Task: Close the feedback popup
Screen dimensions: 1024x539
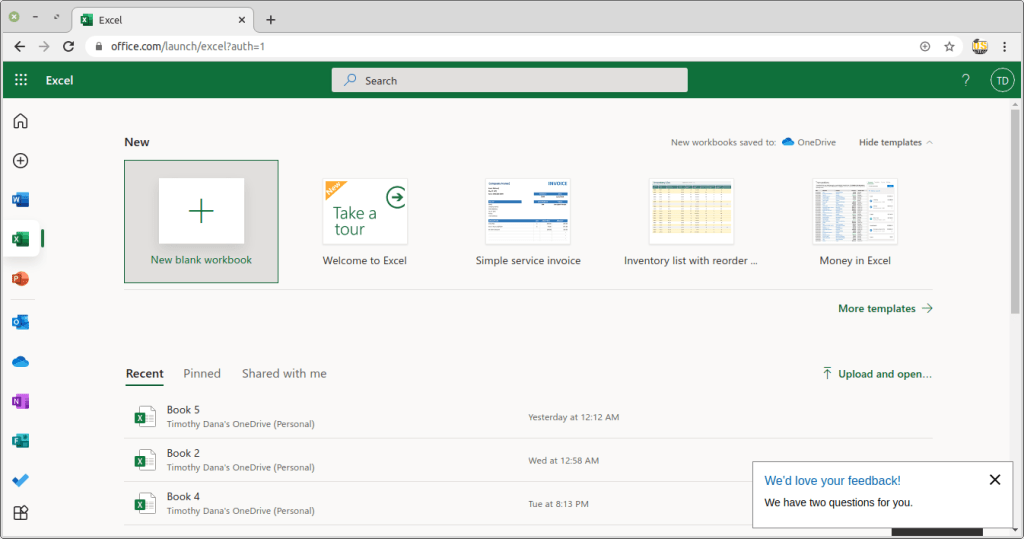Action: [994, 480]
